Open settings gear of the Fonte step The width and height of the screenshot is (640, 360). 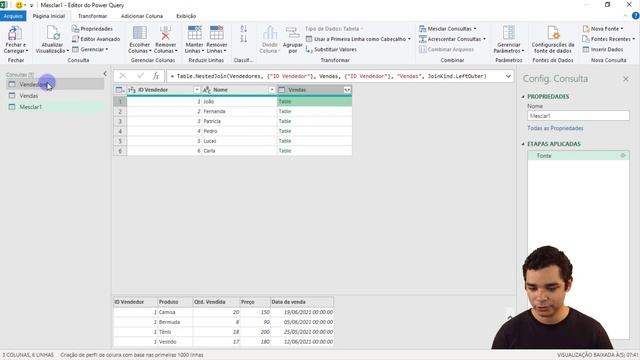(x=623, y=156)
